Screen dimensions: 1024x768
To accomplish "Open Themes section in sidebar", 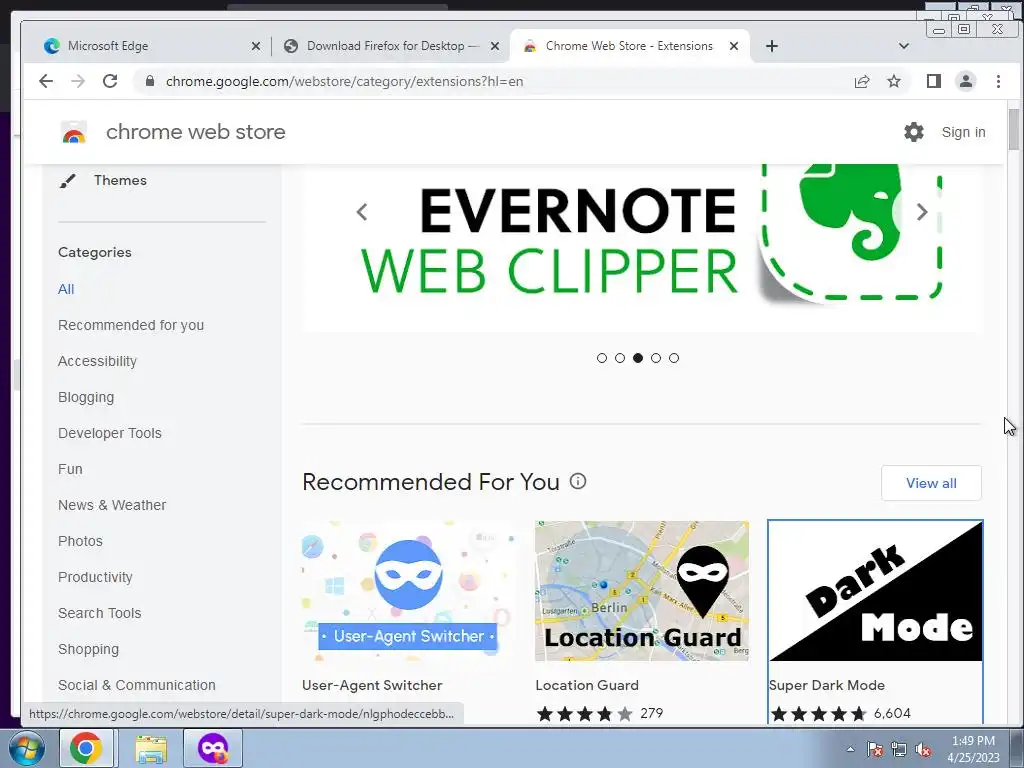I will point(120,180).
